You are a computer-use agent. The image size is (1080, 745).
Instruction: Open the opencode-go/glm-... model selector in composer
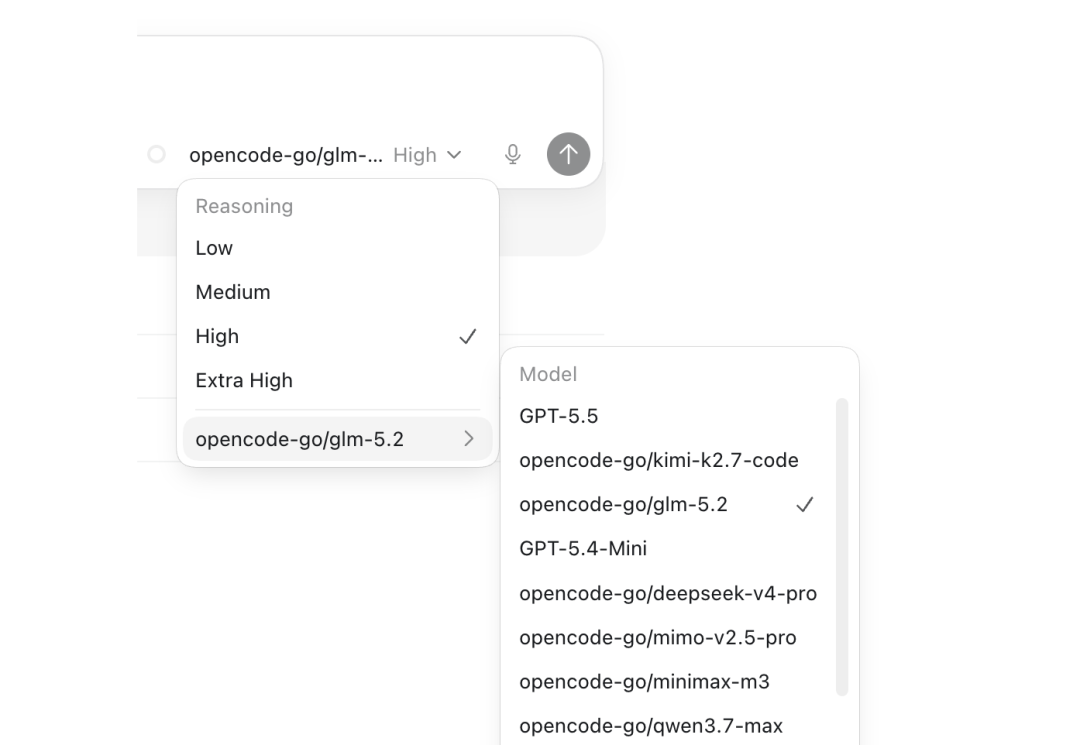click(x=286, y=155)
